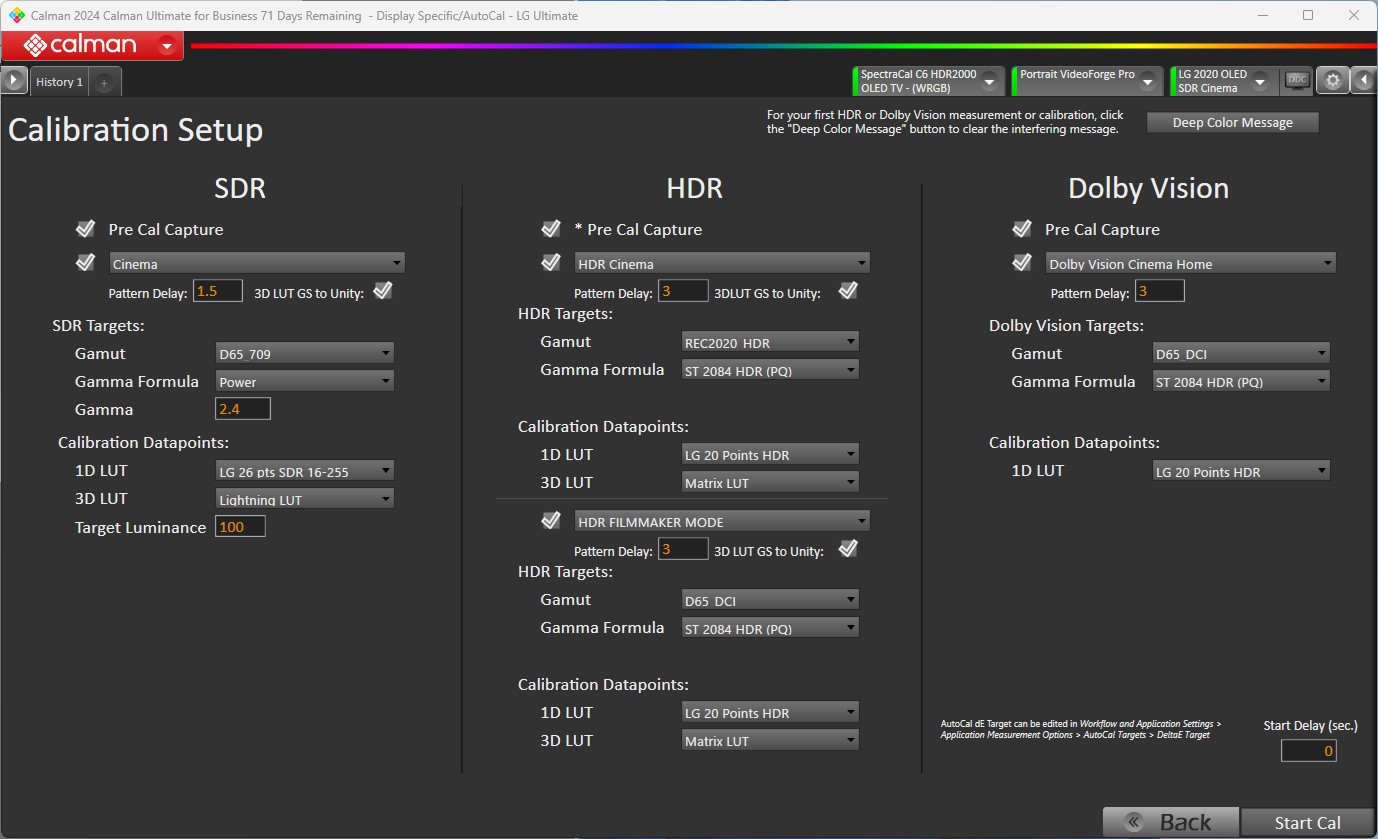Viewport: 1378px width, 839px height.
Task: Open the round arrow on SpectraCal C6 tab
Action: click(990, 81)
